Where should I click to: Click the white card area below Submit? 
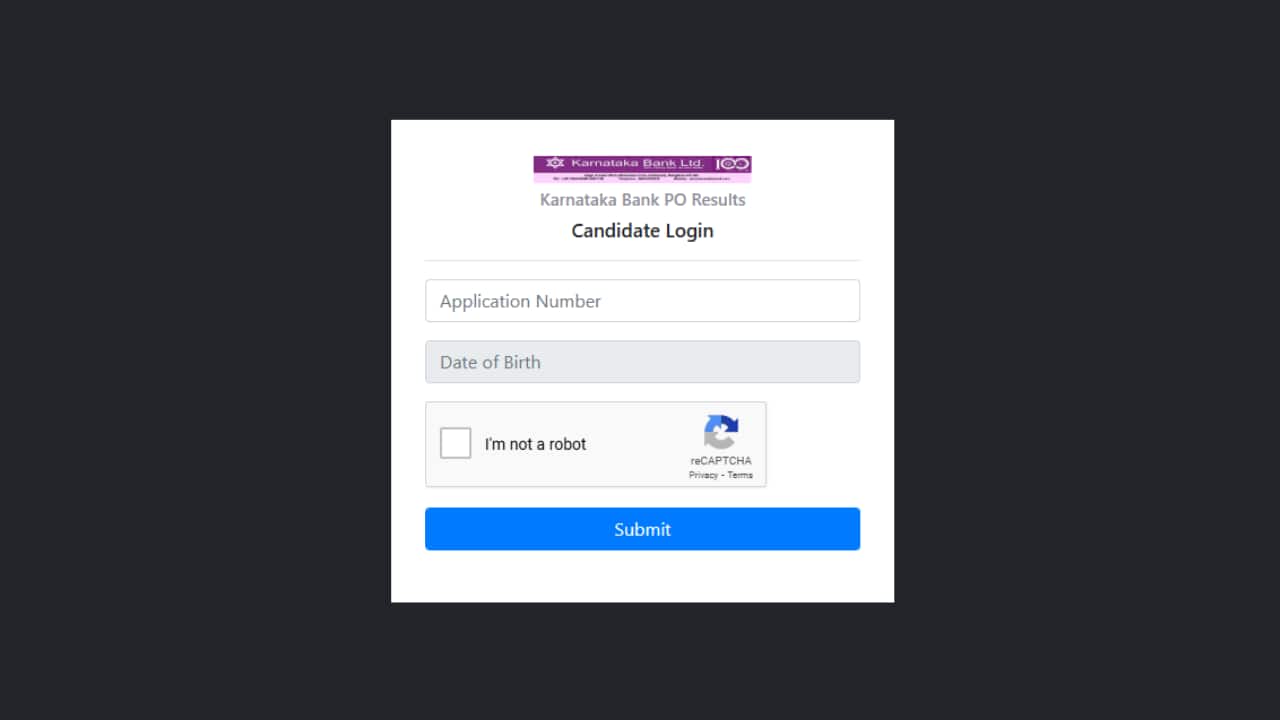click(x=642, y=577)
